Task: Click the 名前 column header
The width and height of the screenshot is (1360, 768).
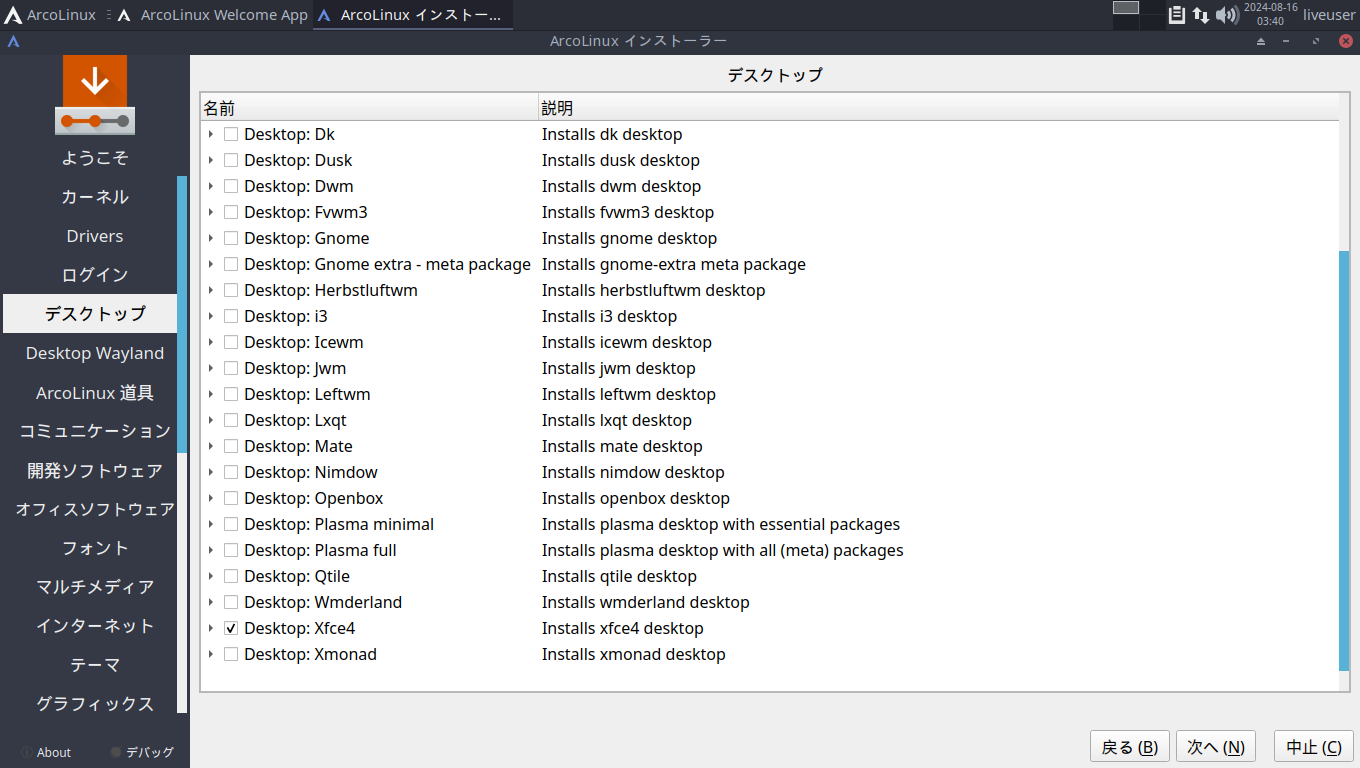Action: click(368, 108)
